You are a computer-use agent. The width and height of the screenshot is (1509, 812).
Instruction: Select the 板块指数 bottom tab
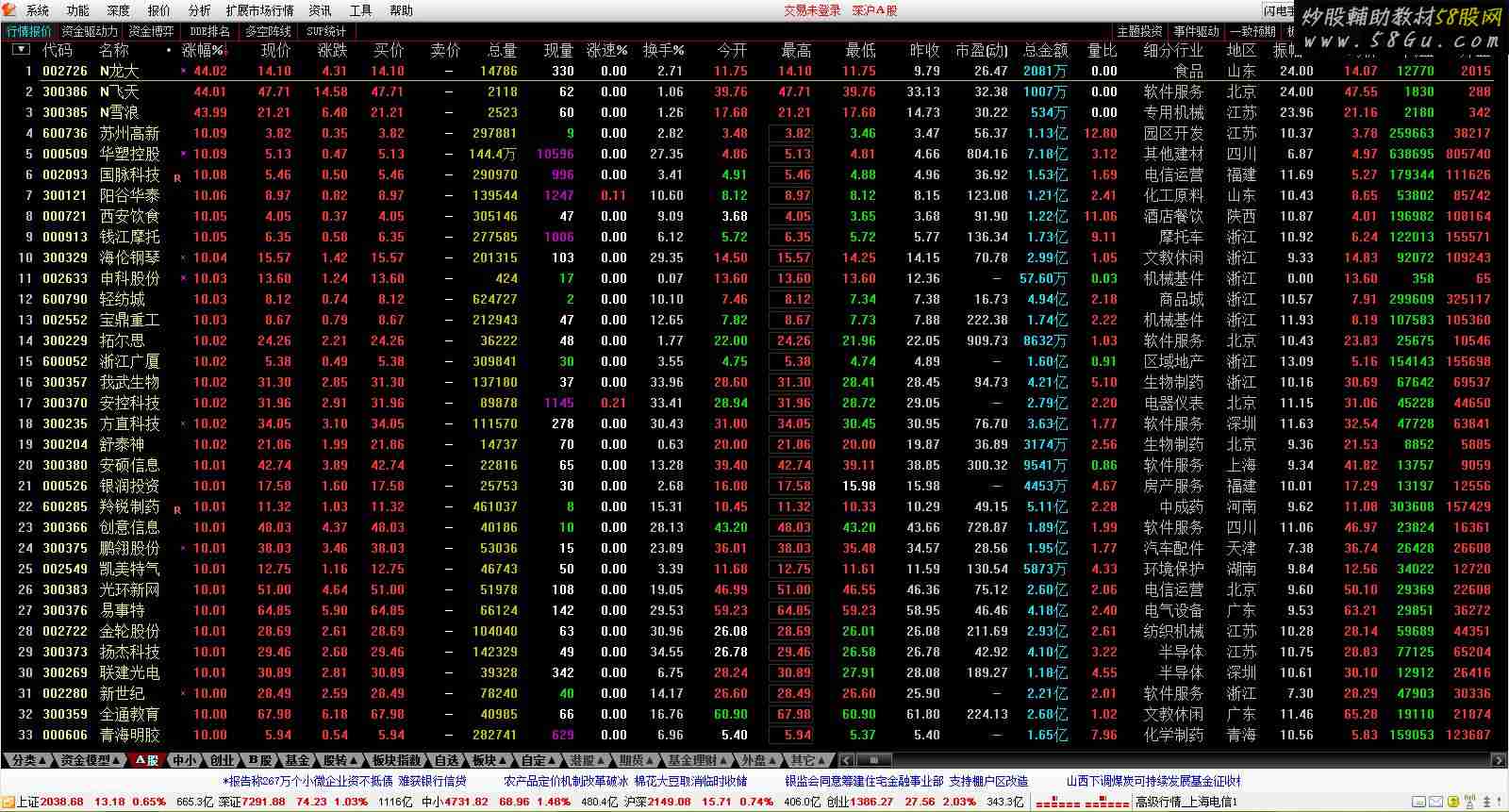(396, 760)
